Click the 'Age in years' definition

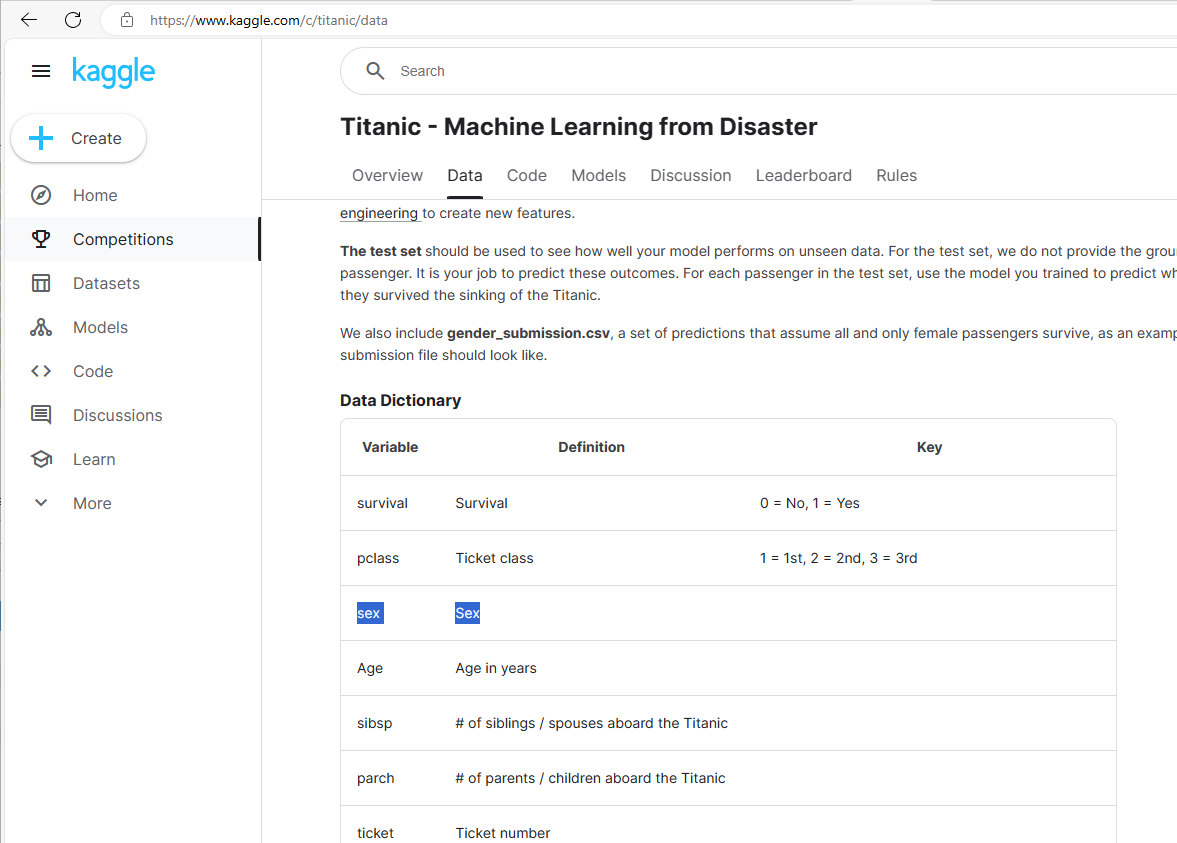496,668
